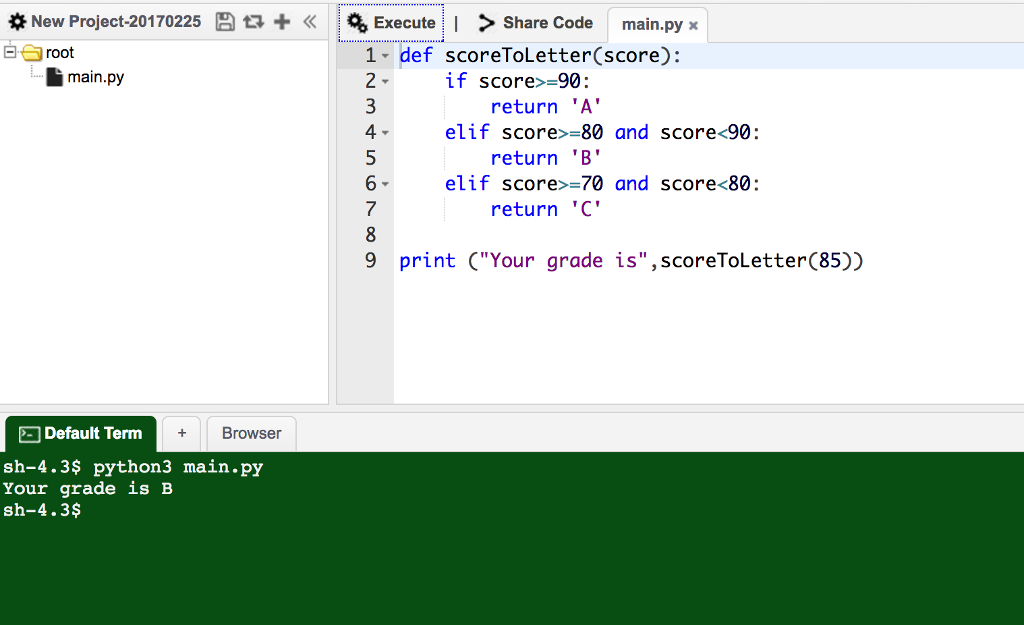Collapse the root folder tree node

pyautogui.click(x=10, y=52)
